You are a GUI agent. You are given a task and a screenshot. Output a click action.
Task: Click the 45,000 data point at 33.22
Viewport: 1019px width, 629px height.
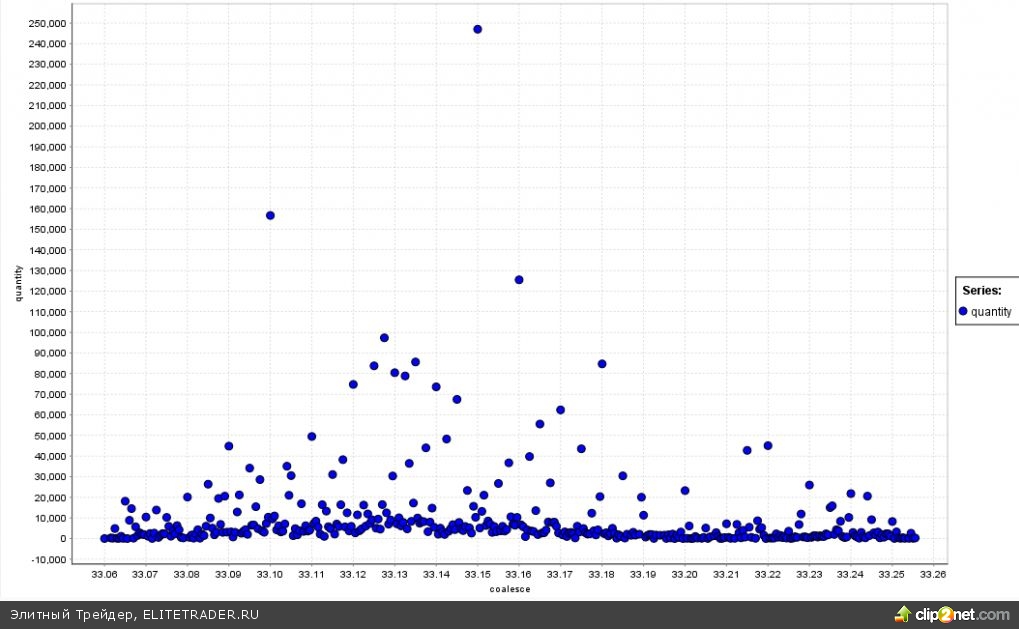(x=768, y=446)
